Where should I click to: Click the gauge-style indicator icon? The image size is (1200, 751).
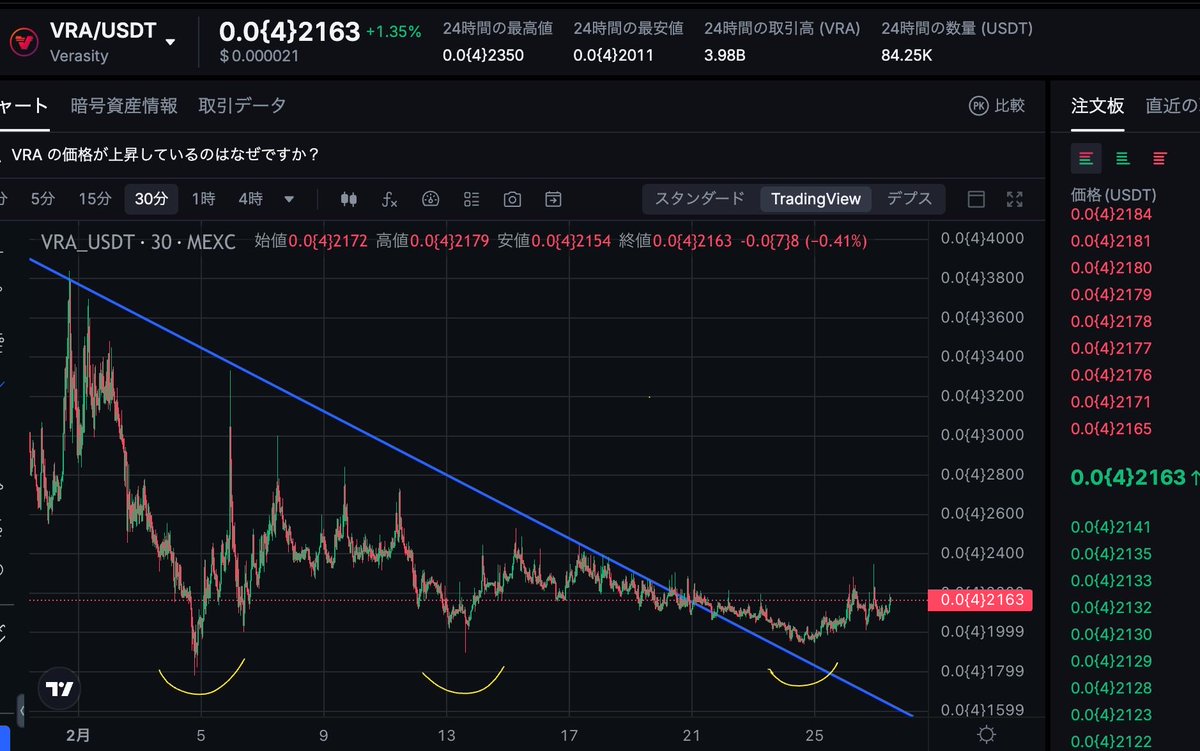point(430,199)
